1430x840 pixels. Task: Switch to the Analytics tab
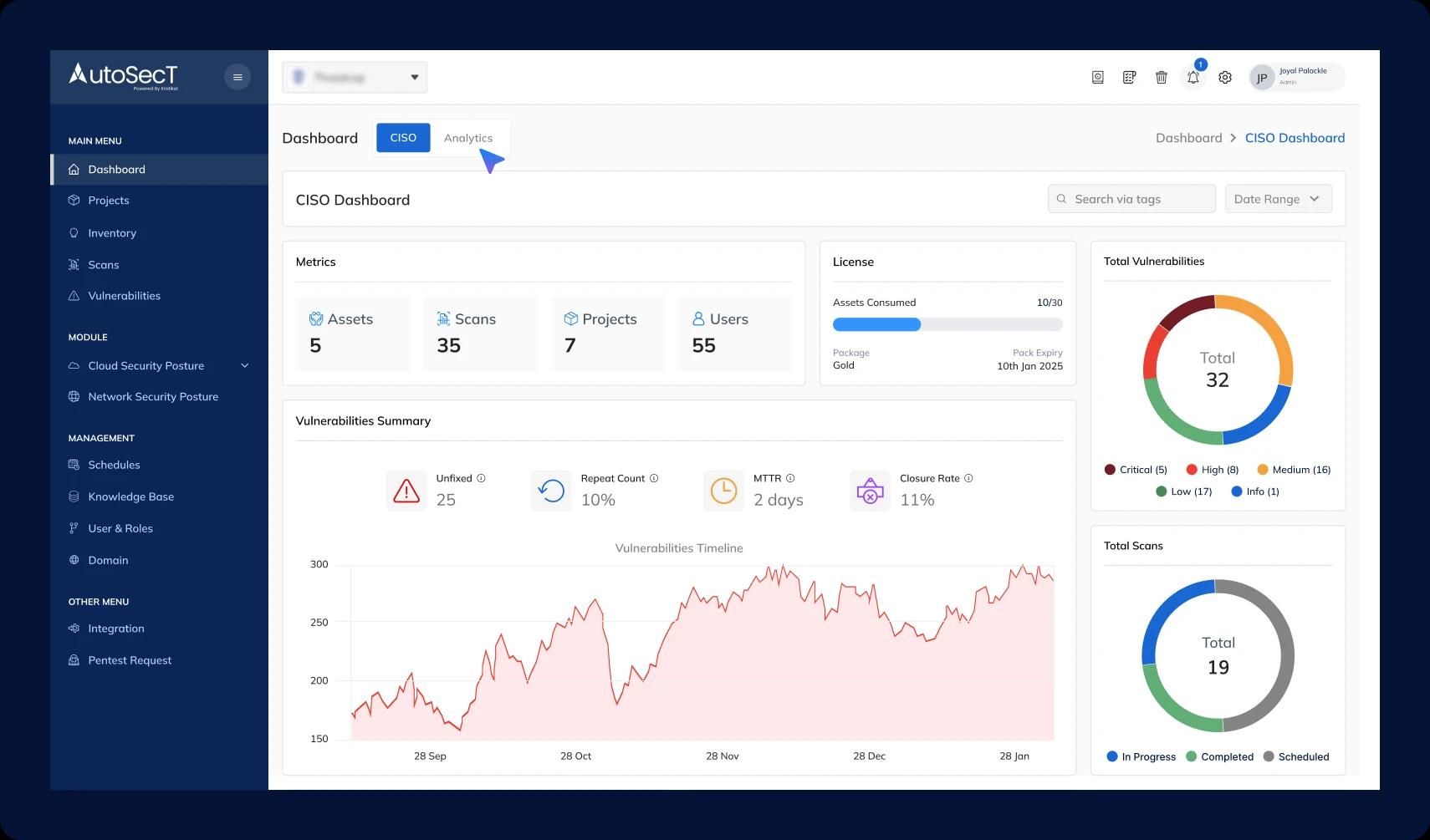(x=467, y=138)
